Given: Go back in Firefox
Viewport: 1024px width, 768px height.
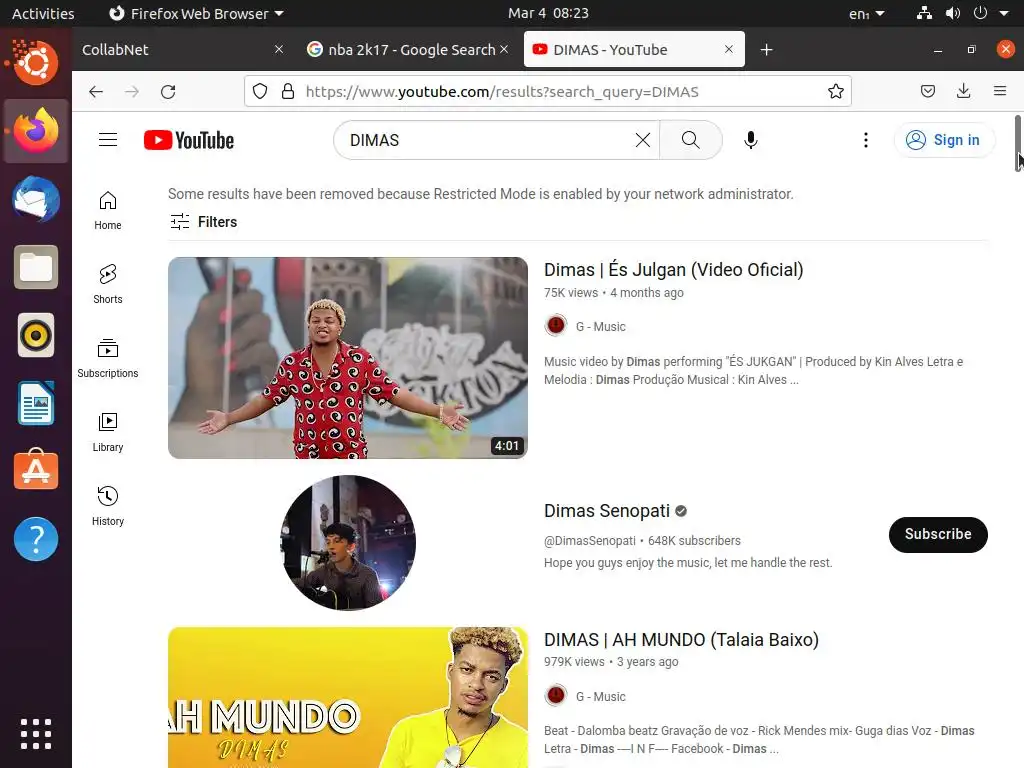Looking at the screenshot, I should click(96, 91).
